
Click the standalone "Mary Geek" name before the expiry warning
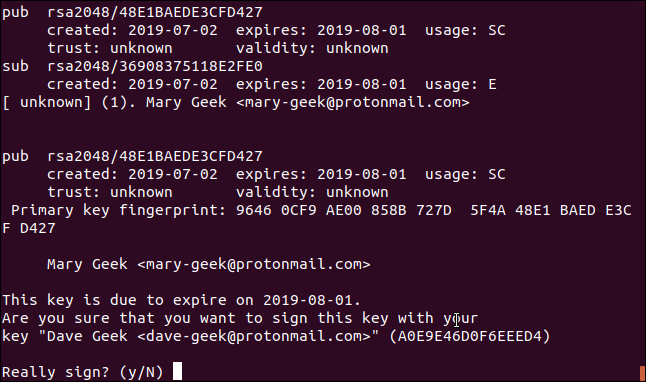click(87, 265)
